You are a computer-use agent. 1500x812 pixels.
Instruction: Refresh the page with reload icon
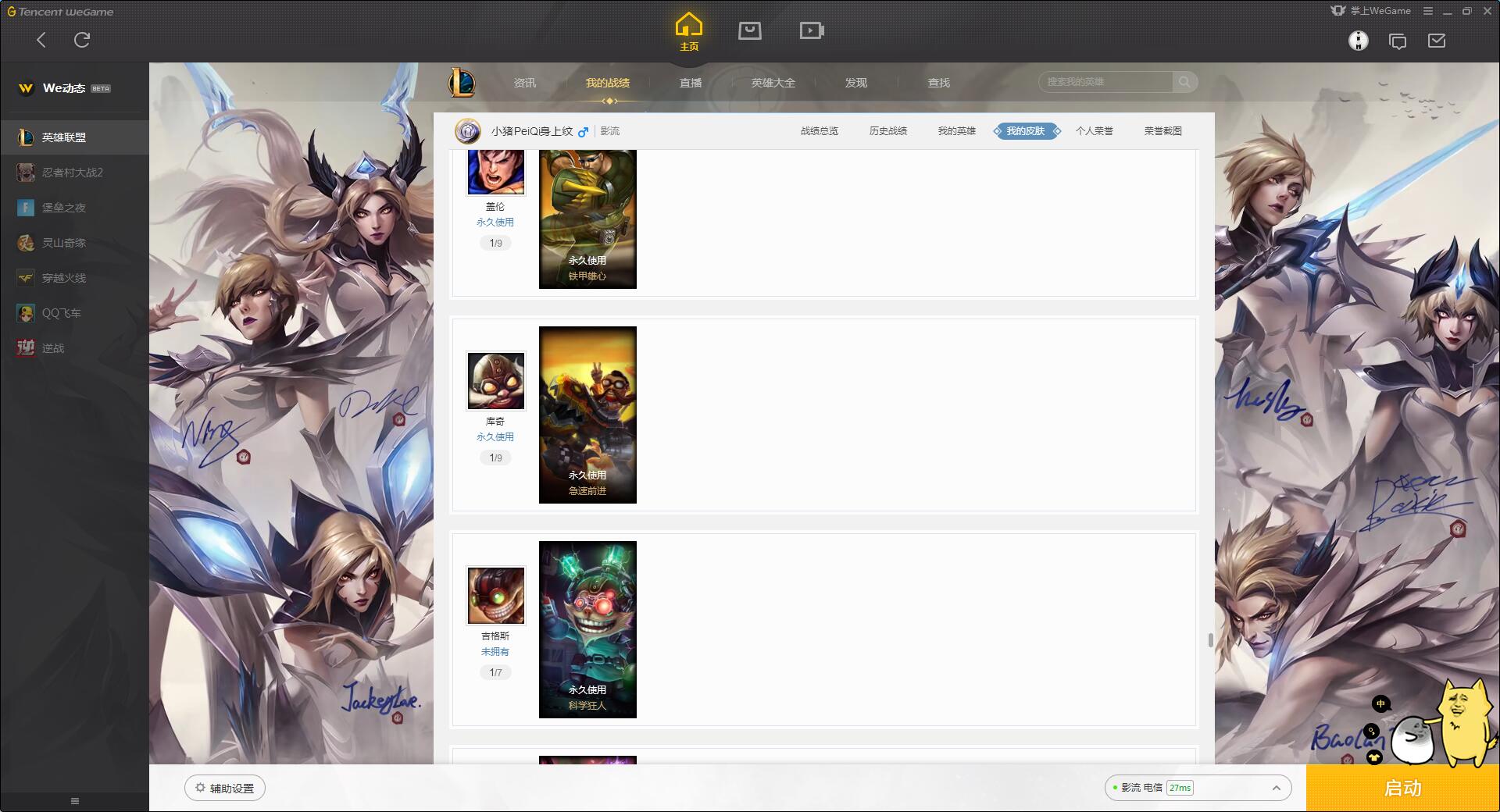[82, 40]
